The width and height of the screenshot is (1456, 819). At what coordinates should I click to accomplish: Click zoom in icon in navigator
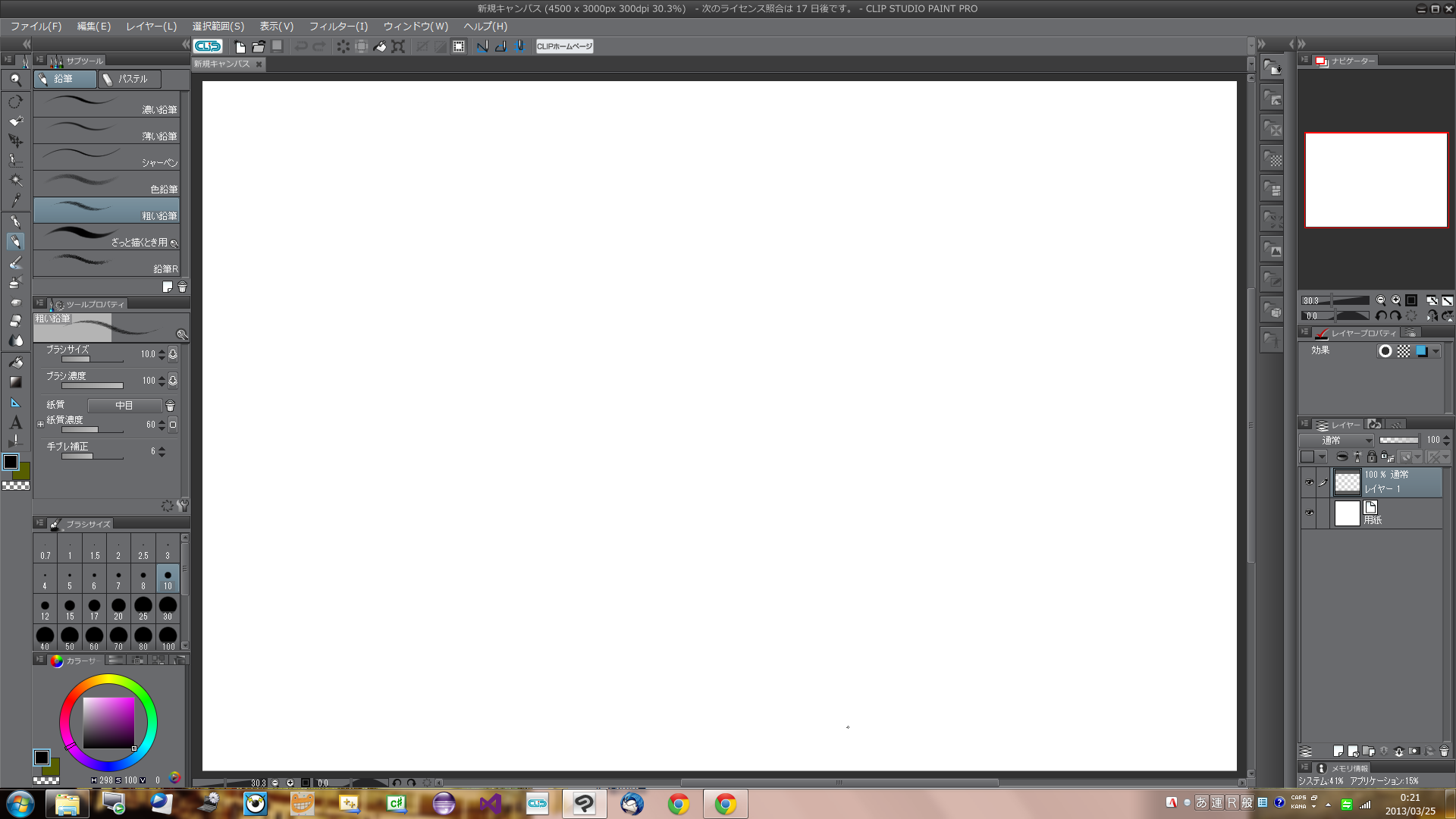[1395, 300]
